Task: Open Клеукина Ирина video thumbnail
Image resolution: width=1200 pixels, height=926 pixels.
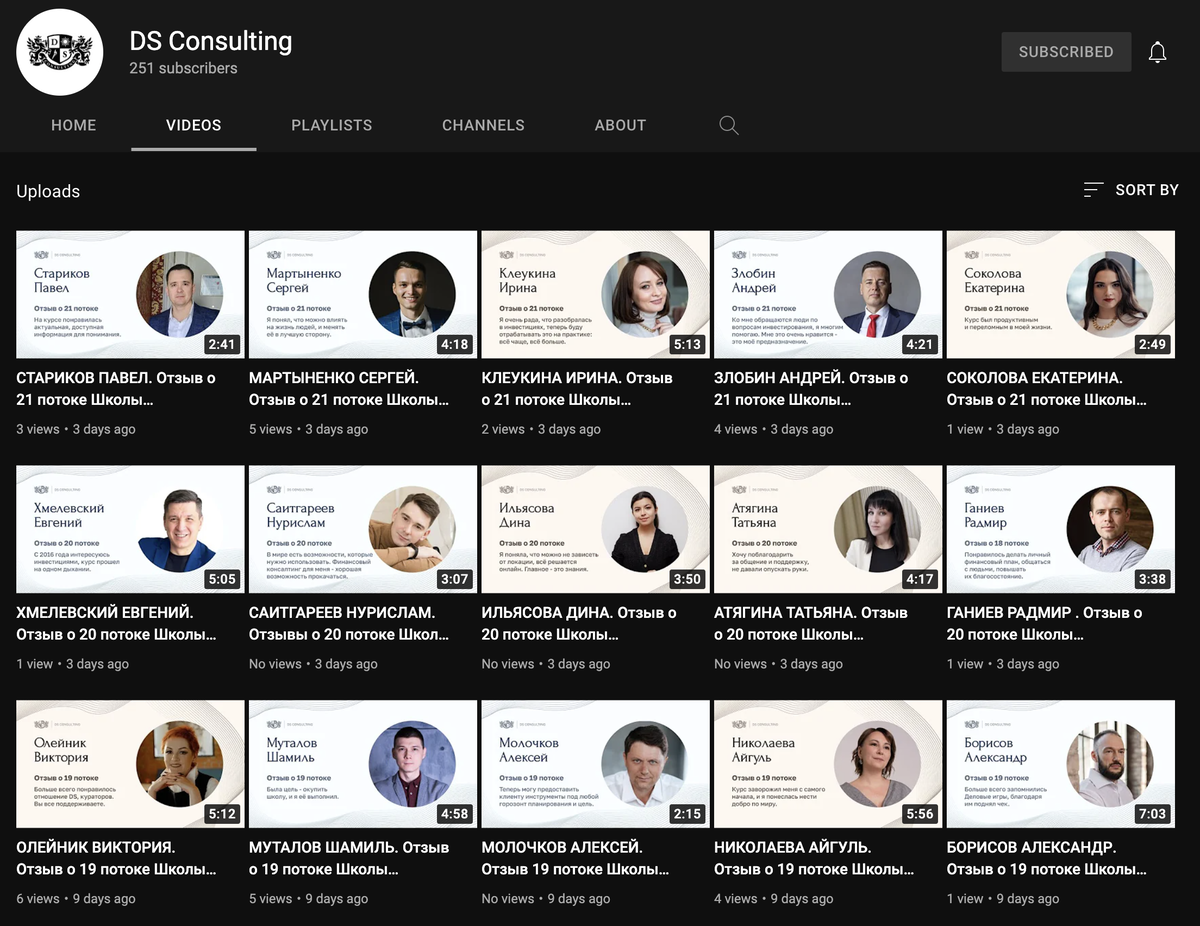Action: coord(596,295)
